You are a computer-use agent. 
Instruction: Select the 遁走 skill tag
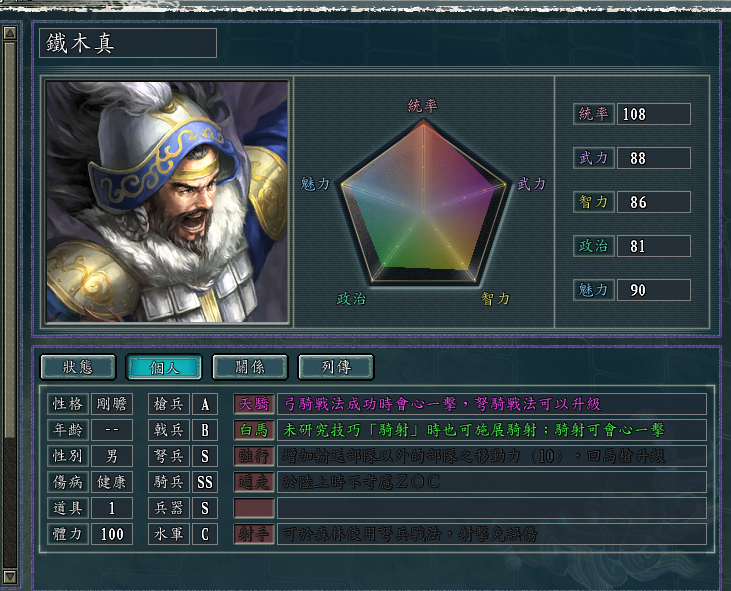click(x=254, y=482)
